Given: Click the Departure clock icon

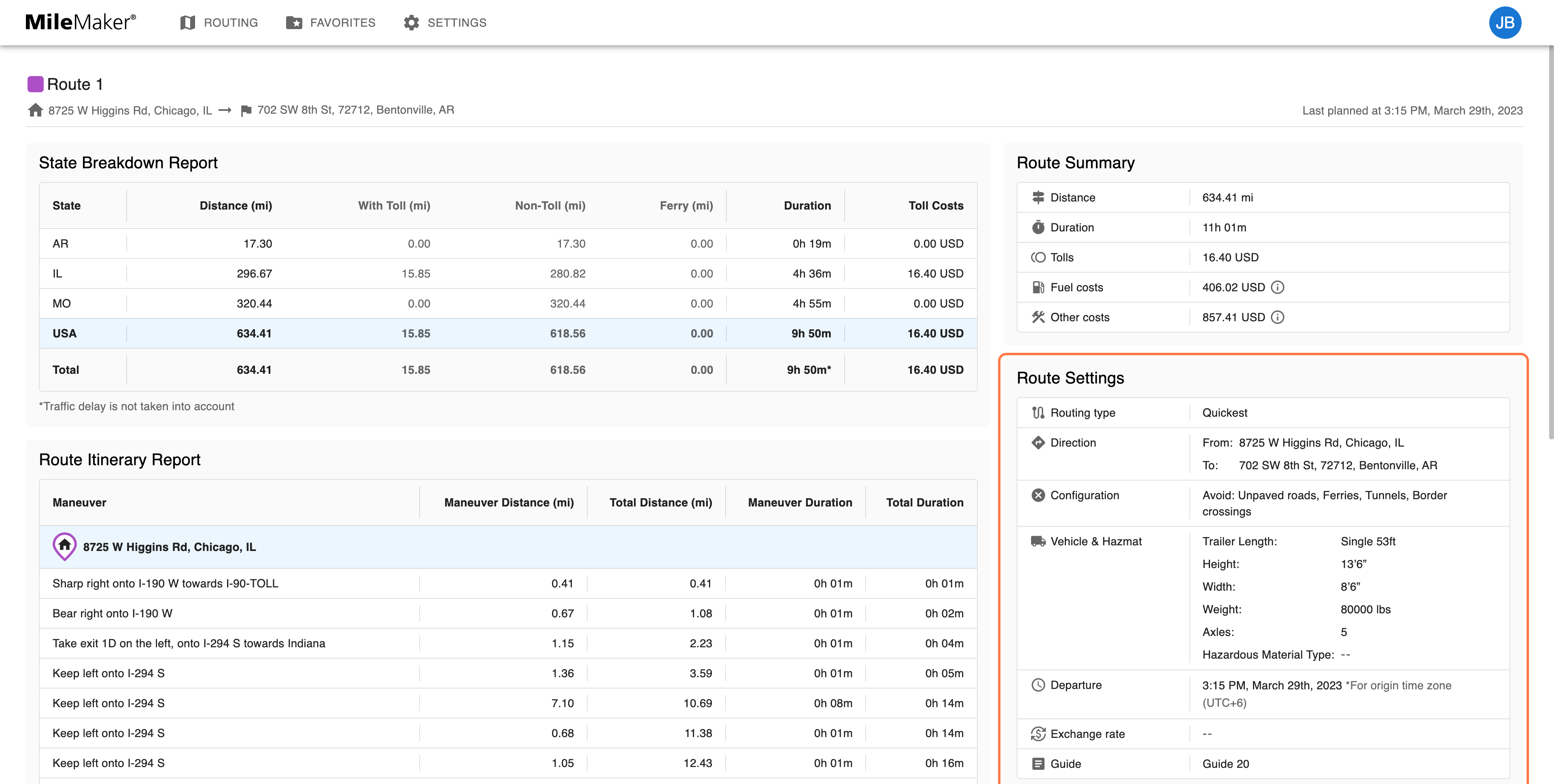Looking at the screenshot, I should (x=1038, y=685).
